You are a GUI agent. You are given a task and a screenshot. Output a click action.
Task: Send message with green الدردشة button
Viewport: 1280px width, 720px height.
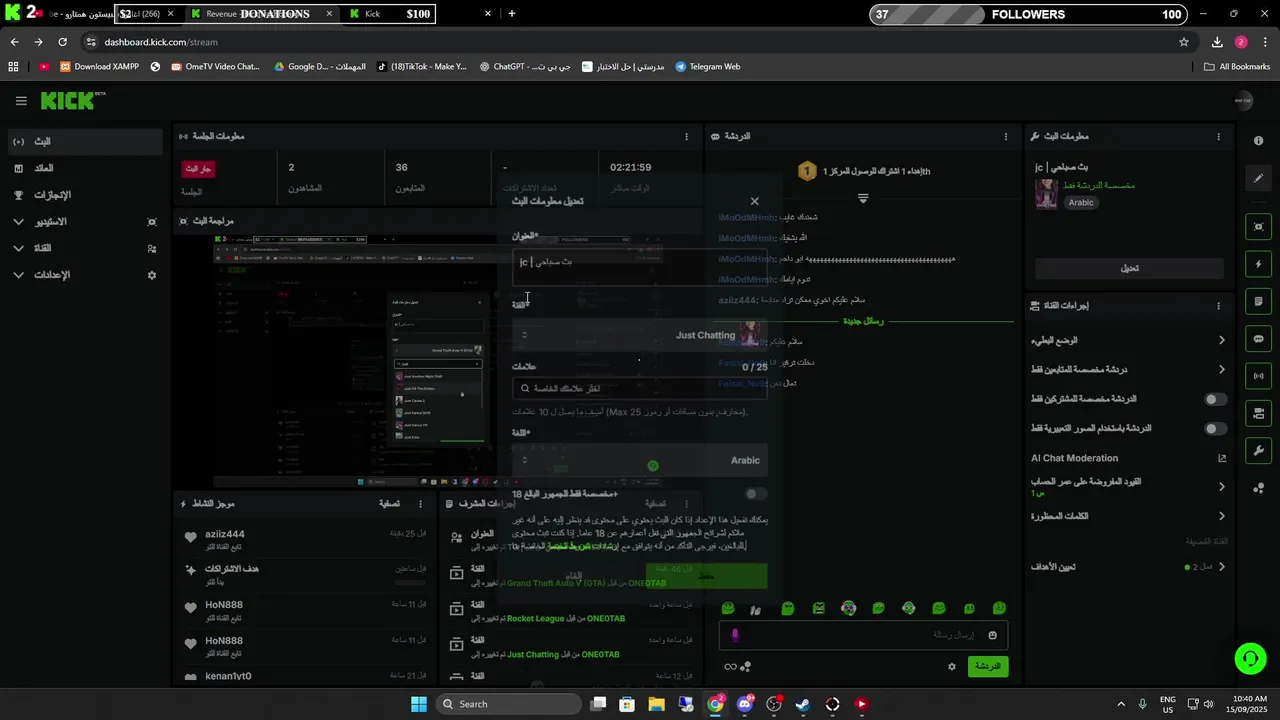click(x=988, y=666)
